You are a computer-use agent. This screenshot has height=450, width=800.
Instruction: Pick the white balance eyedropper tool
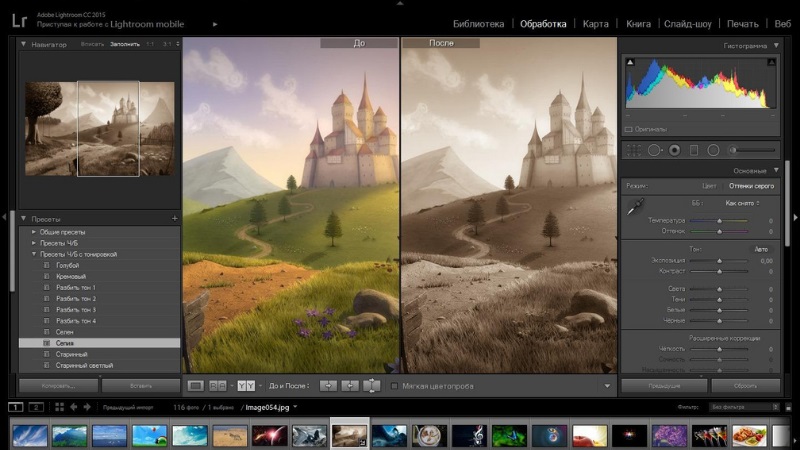pos(636,206)
